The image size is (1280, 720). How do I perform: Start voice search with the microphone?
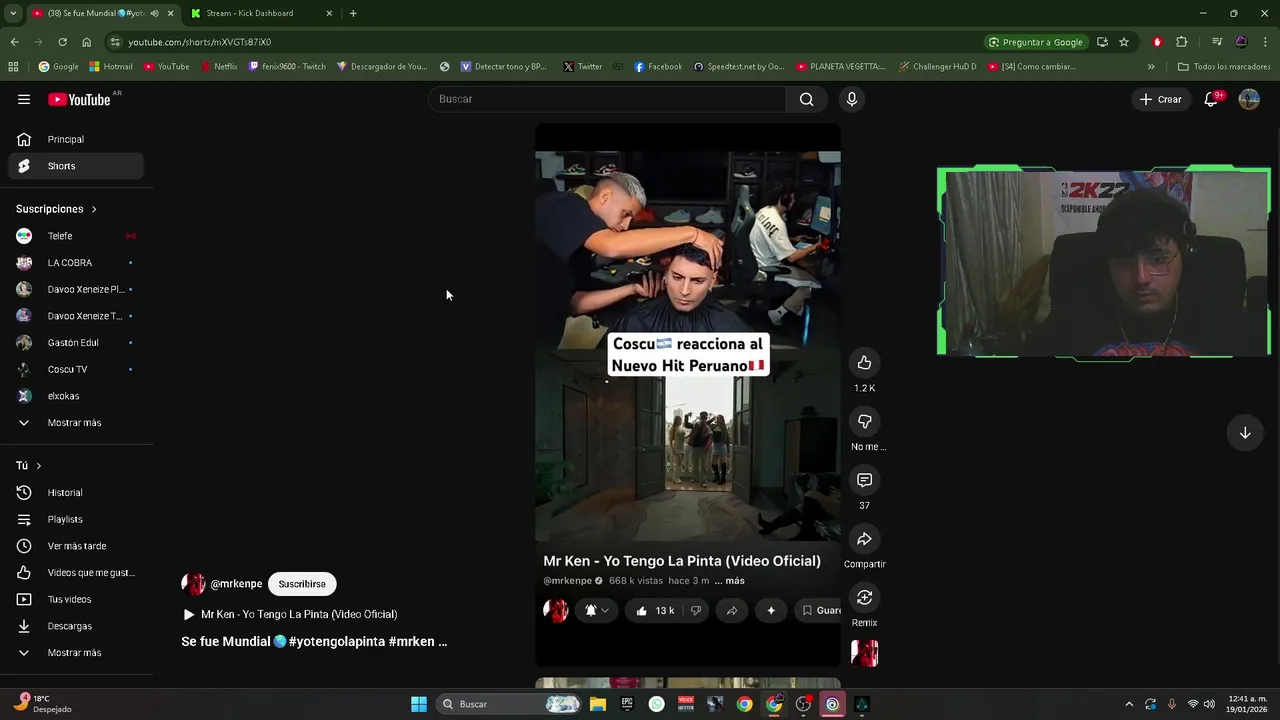[x=852, y=99]
